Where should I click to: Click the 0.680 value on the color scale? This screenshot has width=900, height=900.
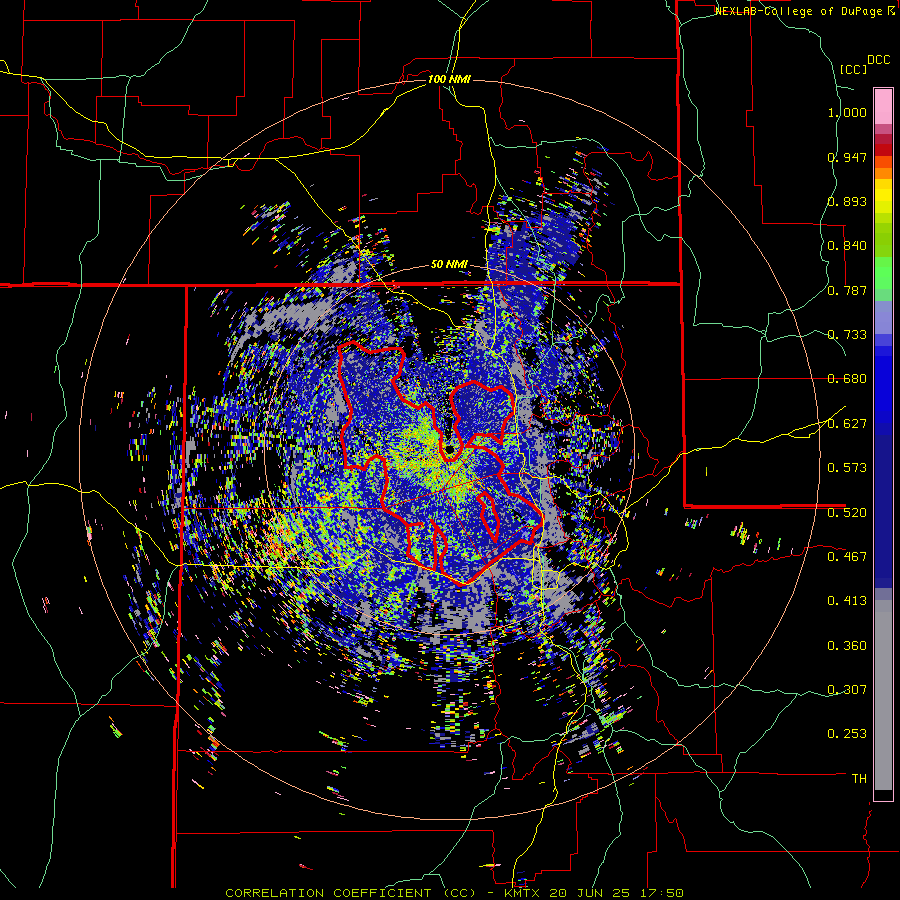click(847, 379)
